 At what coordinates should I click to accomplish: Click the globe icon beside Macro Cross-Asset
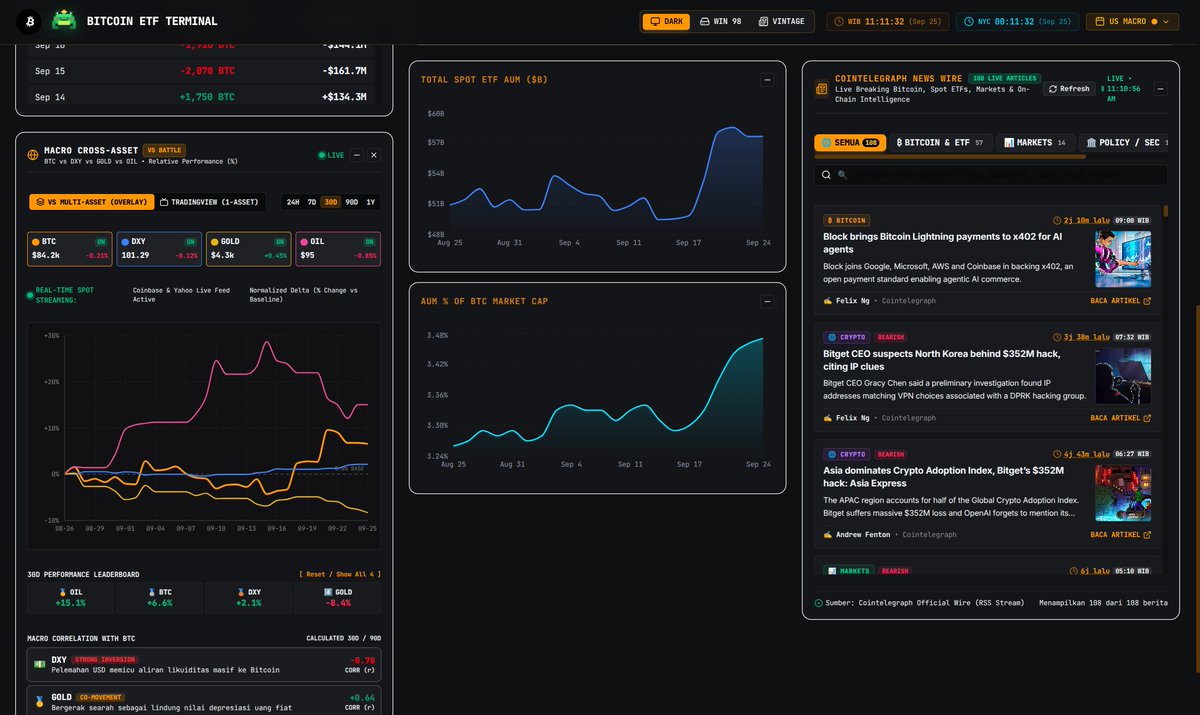pyautogui.click(x=33, y=155)
